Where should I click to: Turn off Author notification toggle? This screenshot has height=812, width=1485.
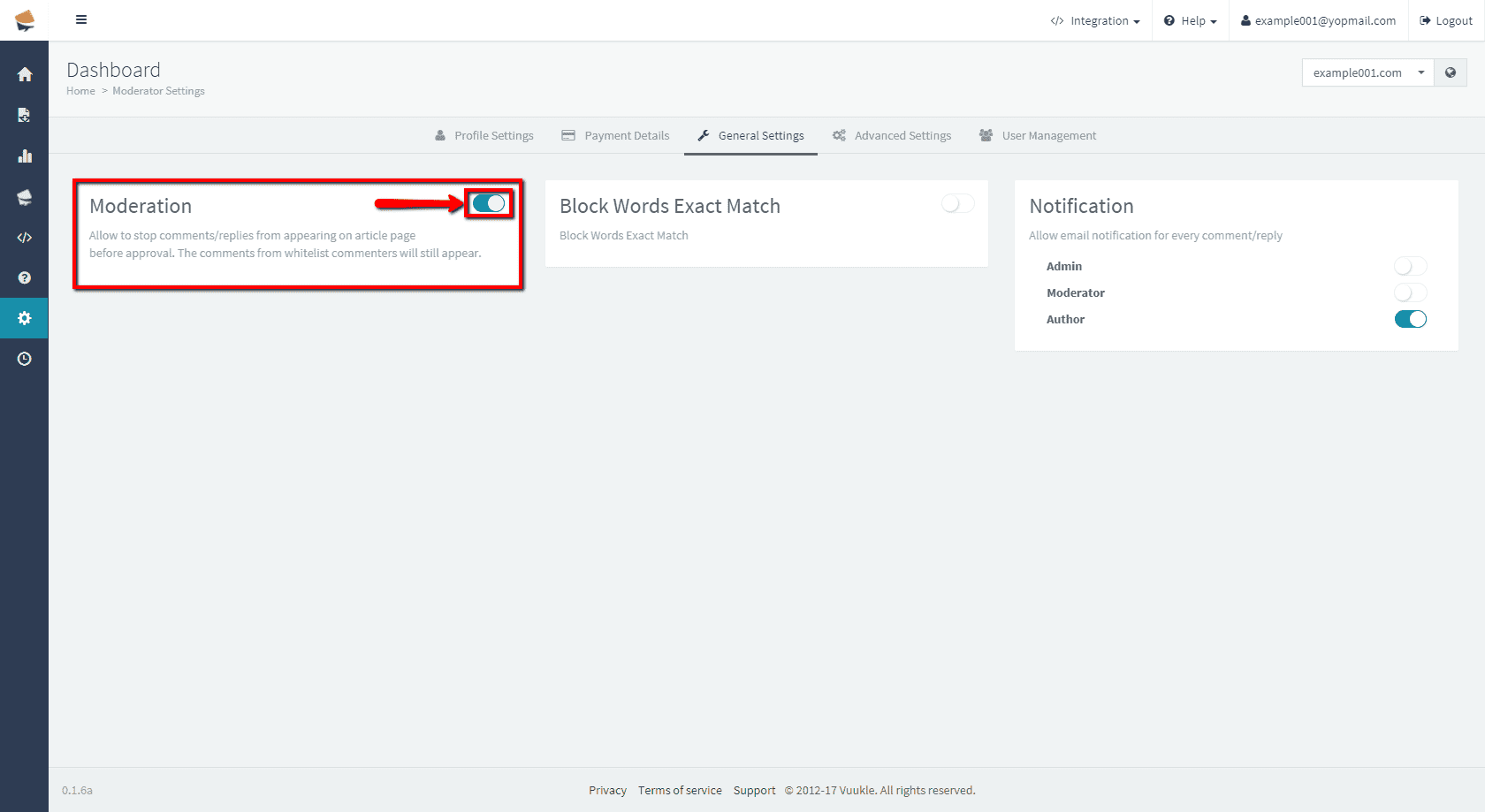click(1410, 319)
